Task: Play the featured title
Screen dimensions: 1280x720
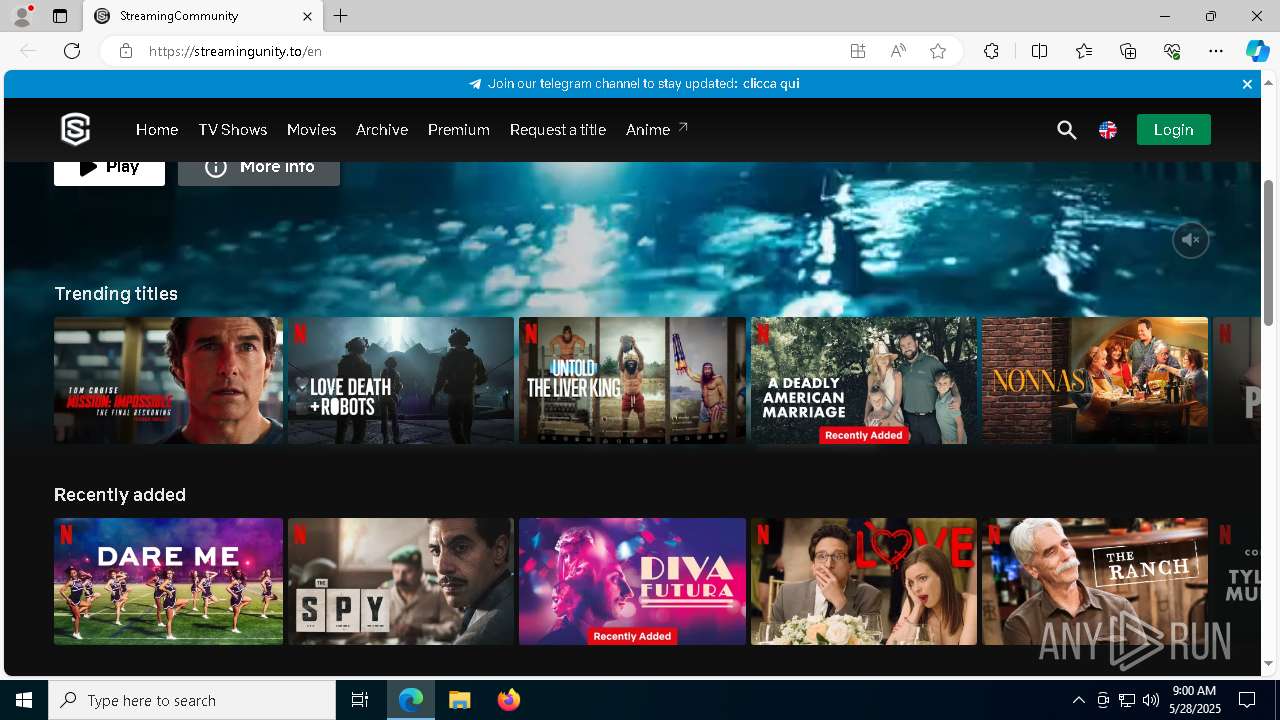Action: [109, 171]
